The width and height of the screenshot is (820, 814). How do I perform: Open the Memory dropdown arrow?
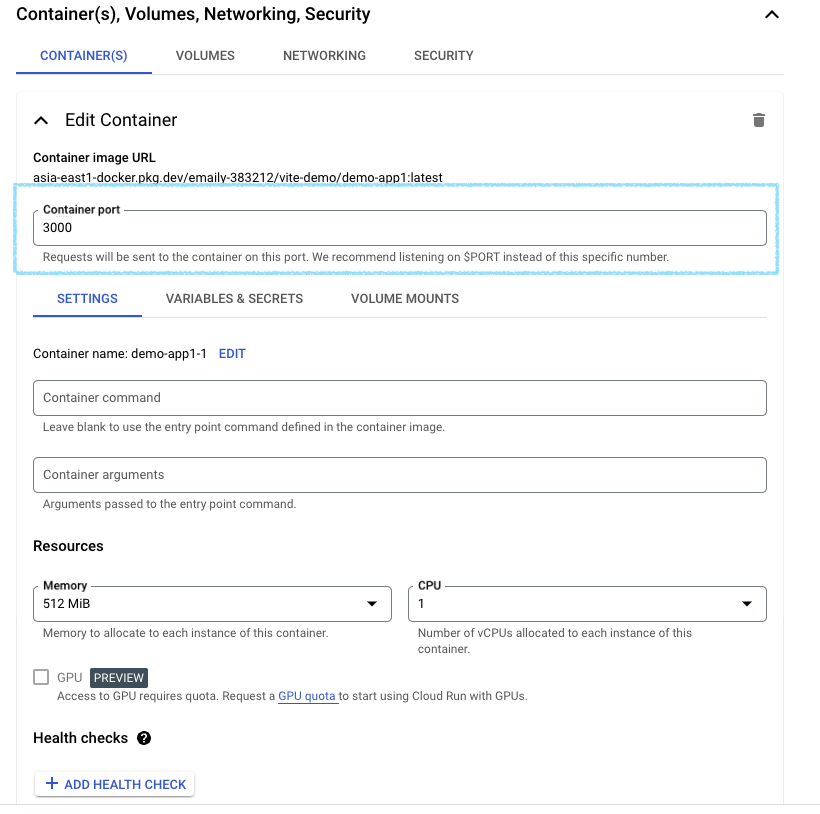click(372, 604)
